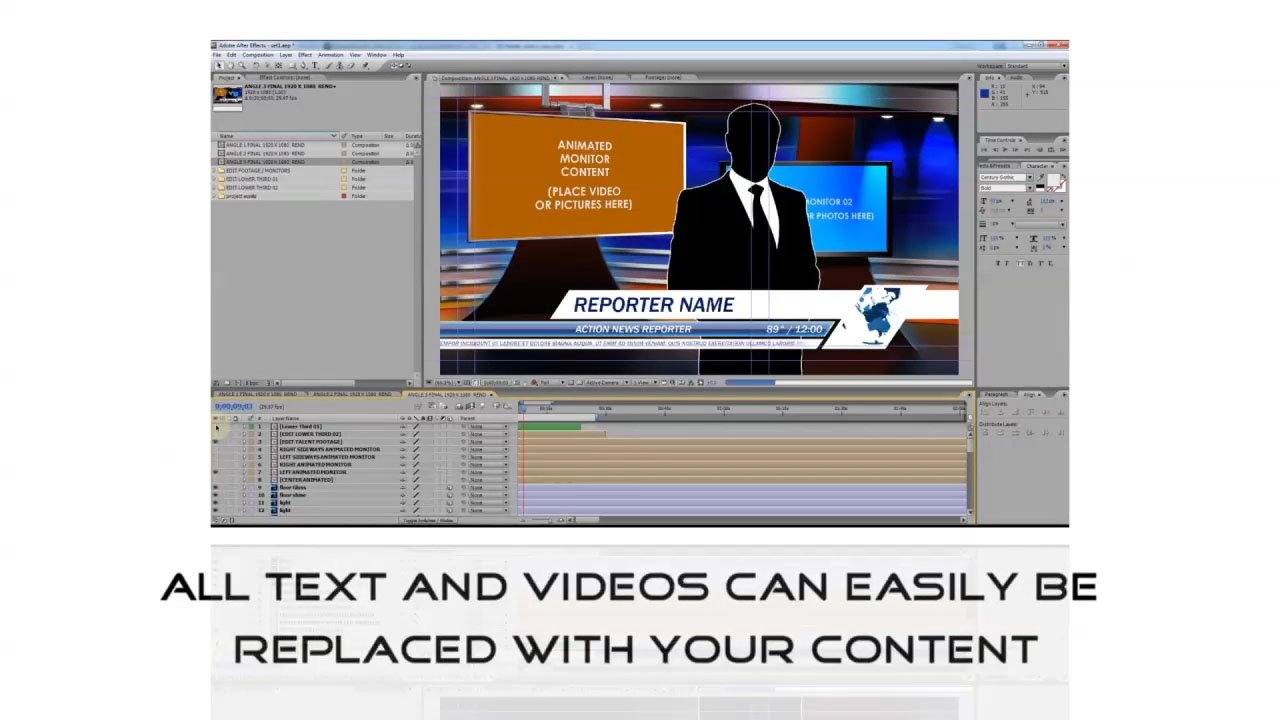The width and height of the screenshot is (1280, 720).
Task: Select the Rotation tool
Action: pos(256,65)
